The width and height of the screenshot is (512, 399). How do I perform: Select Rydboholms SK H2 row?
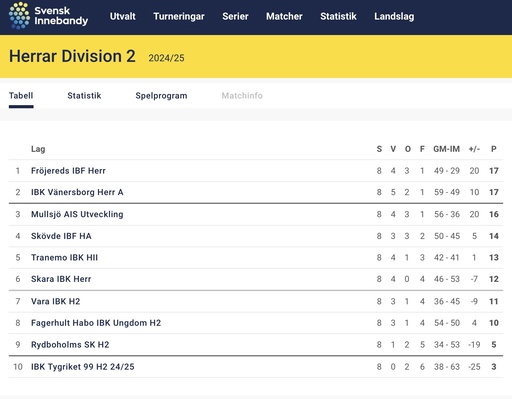pos(256,345)
